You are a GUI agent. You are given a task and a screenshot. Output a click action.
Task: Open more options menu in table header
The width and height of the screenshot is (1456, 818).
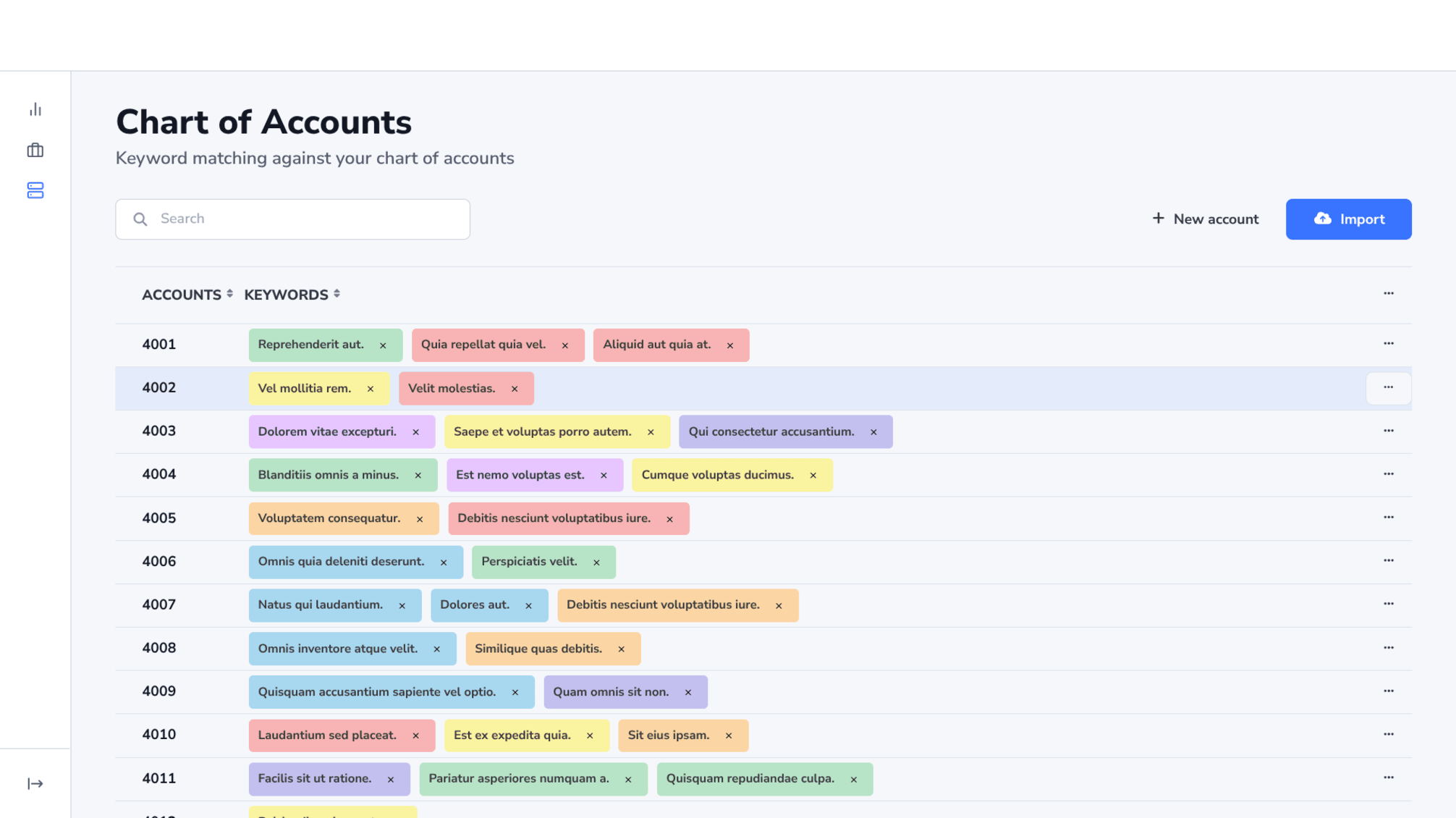pyautogui.click(x=1388, y=293)
